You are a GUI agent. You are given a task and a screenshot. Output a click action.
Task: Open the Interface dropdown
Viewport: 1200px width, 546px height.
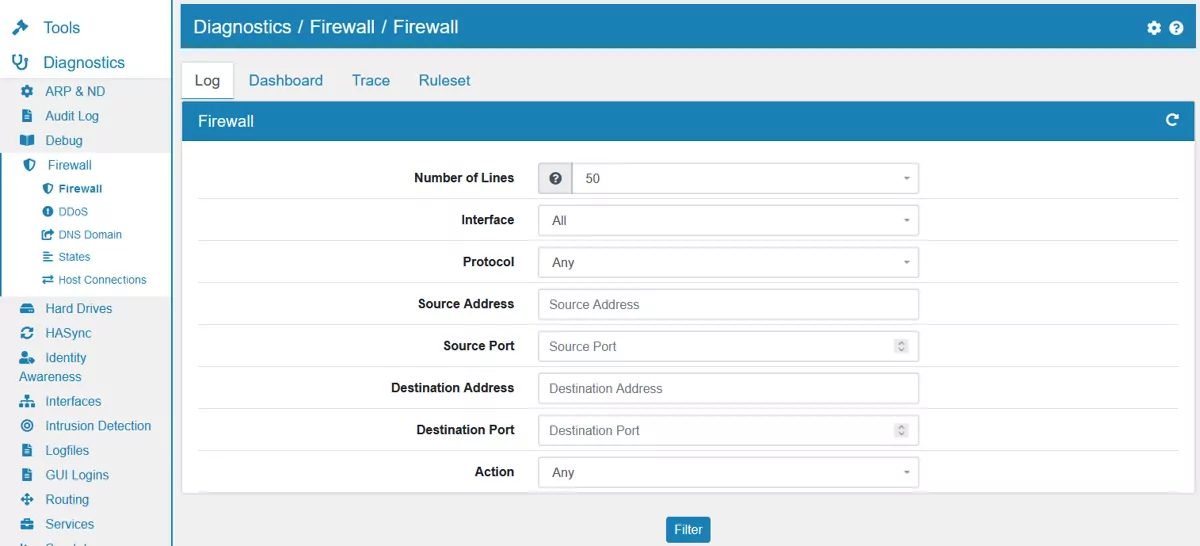click(728, 220)
